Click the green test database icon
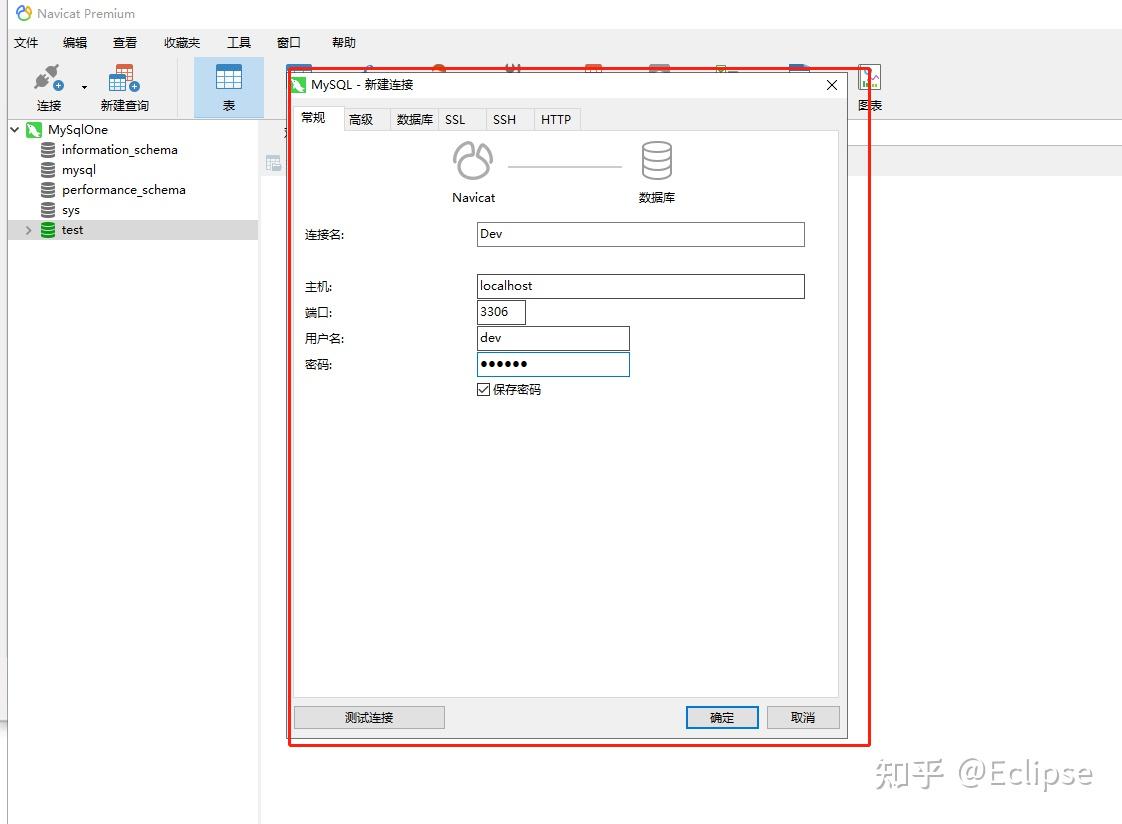Viewport: 1122px width, 824px height. point(48,230)
